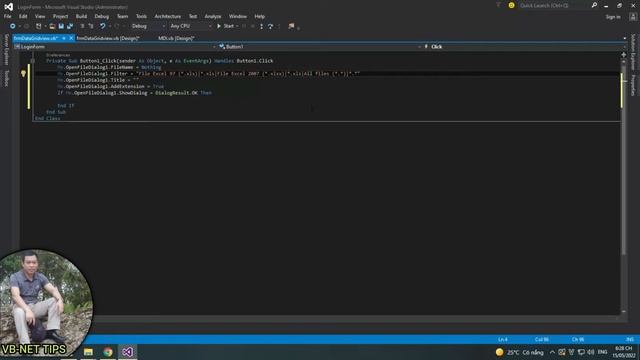Click in the Quick Launch search field
The height and width of the screenshot is (360, 640).
(x=554, y=5)
